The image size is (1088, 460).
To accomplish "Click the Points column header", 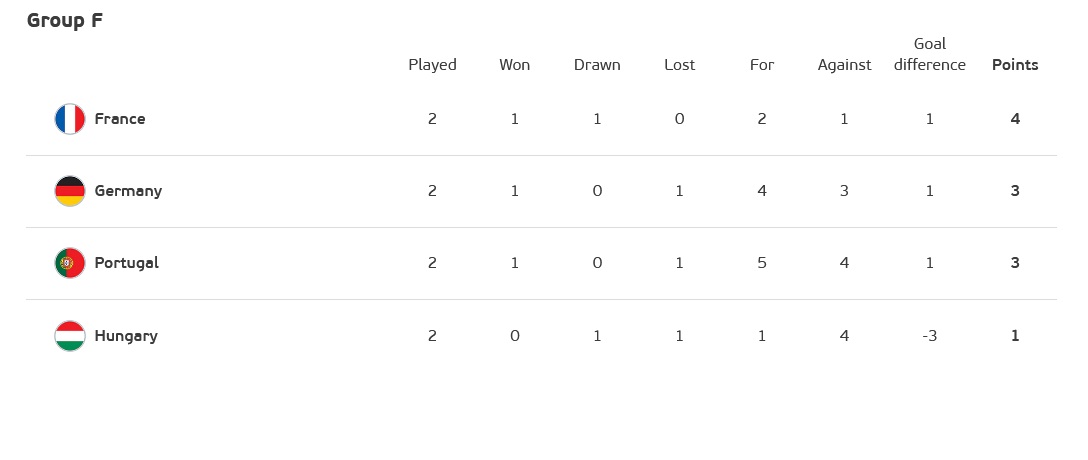I will pyautogui.click(x=1015, y=65).
